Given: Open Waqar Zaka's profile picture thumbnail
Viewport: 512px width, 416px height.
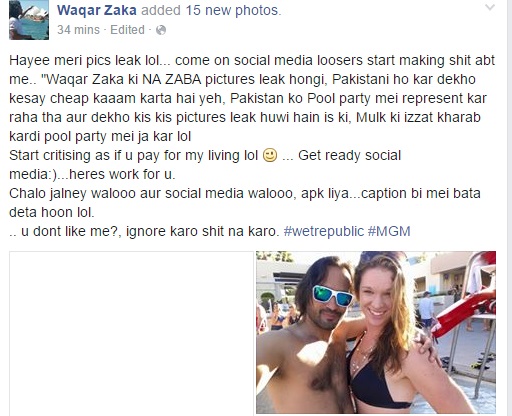Looking at the screenshot, I should (x=29, y=20).
